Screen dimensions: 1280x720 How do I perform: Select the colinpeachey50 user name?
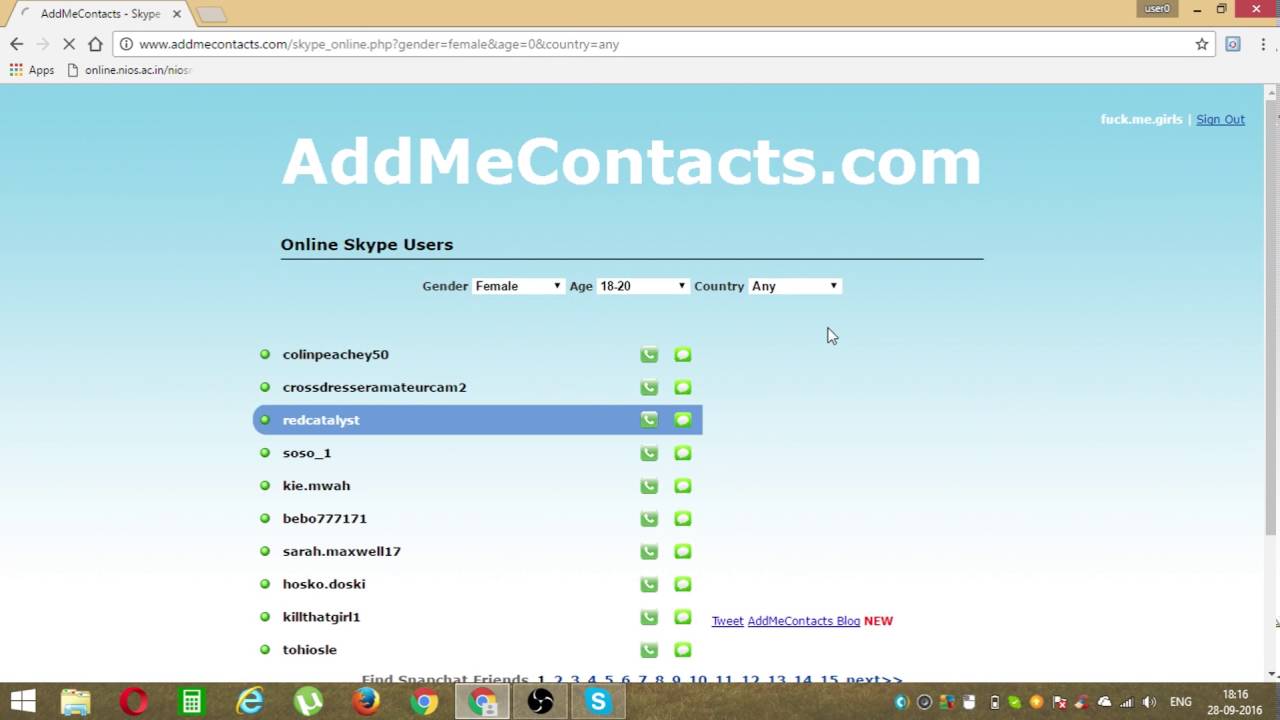335,355
